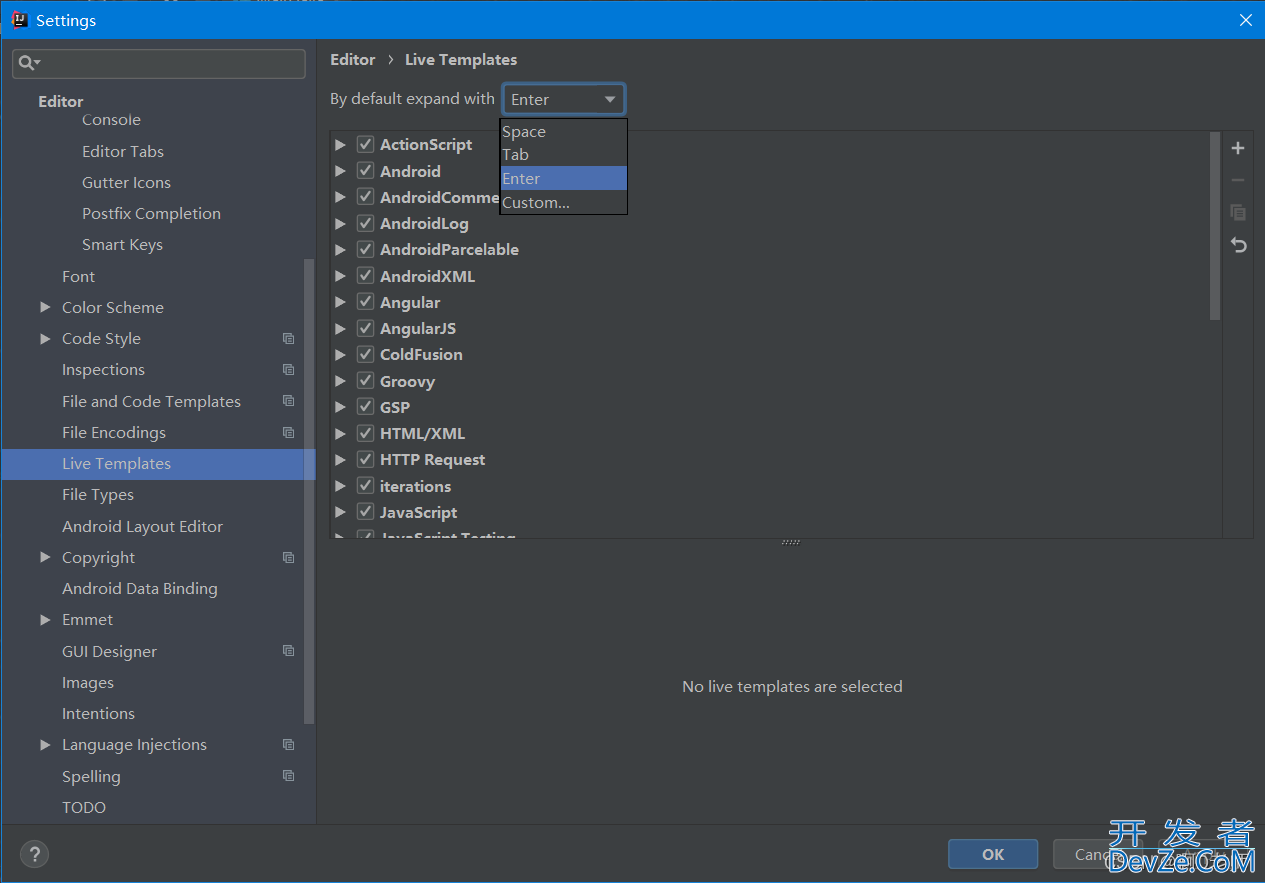The image size is (1265, 883).
Task: Open Gutter Icons settings
Action: [x=126, y=183]
